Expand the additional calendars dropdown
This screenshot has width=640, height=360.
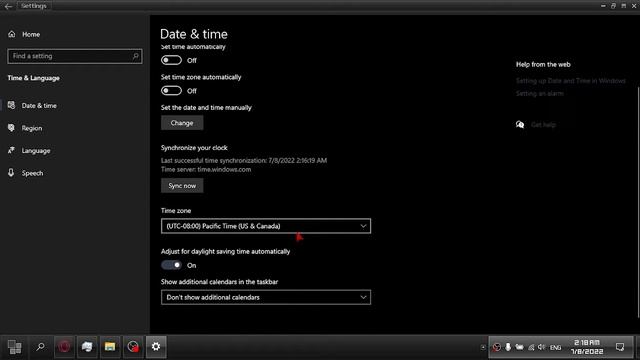(x=266, y=297)
